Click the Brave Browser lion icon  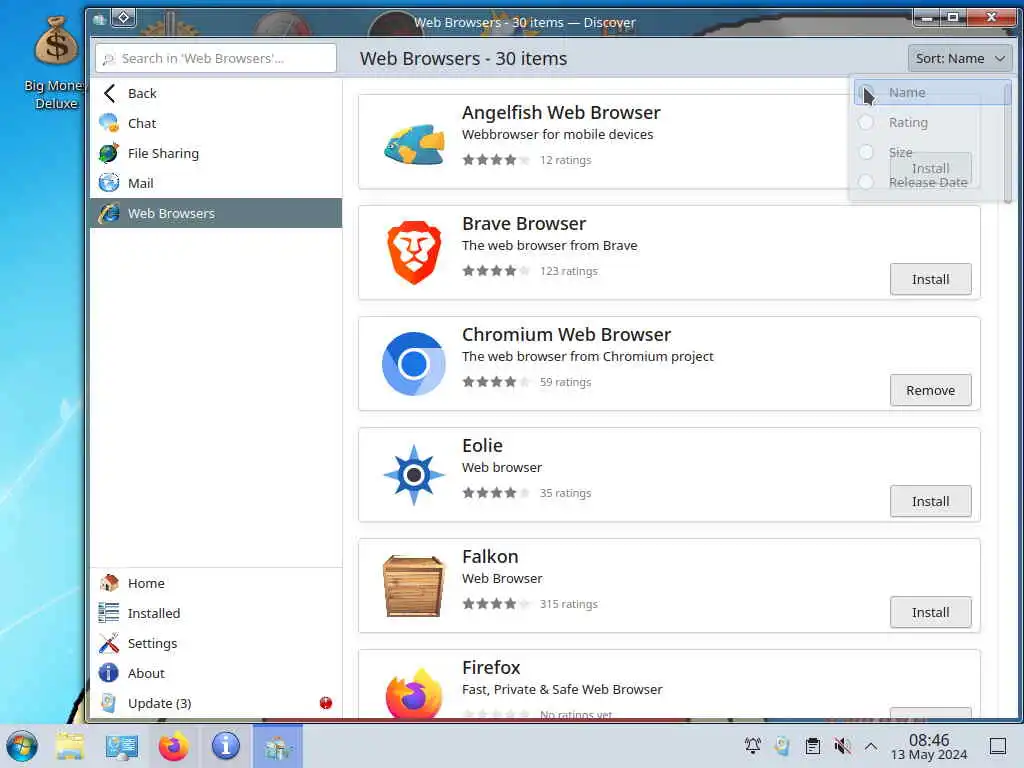[x=414, y=253]
